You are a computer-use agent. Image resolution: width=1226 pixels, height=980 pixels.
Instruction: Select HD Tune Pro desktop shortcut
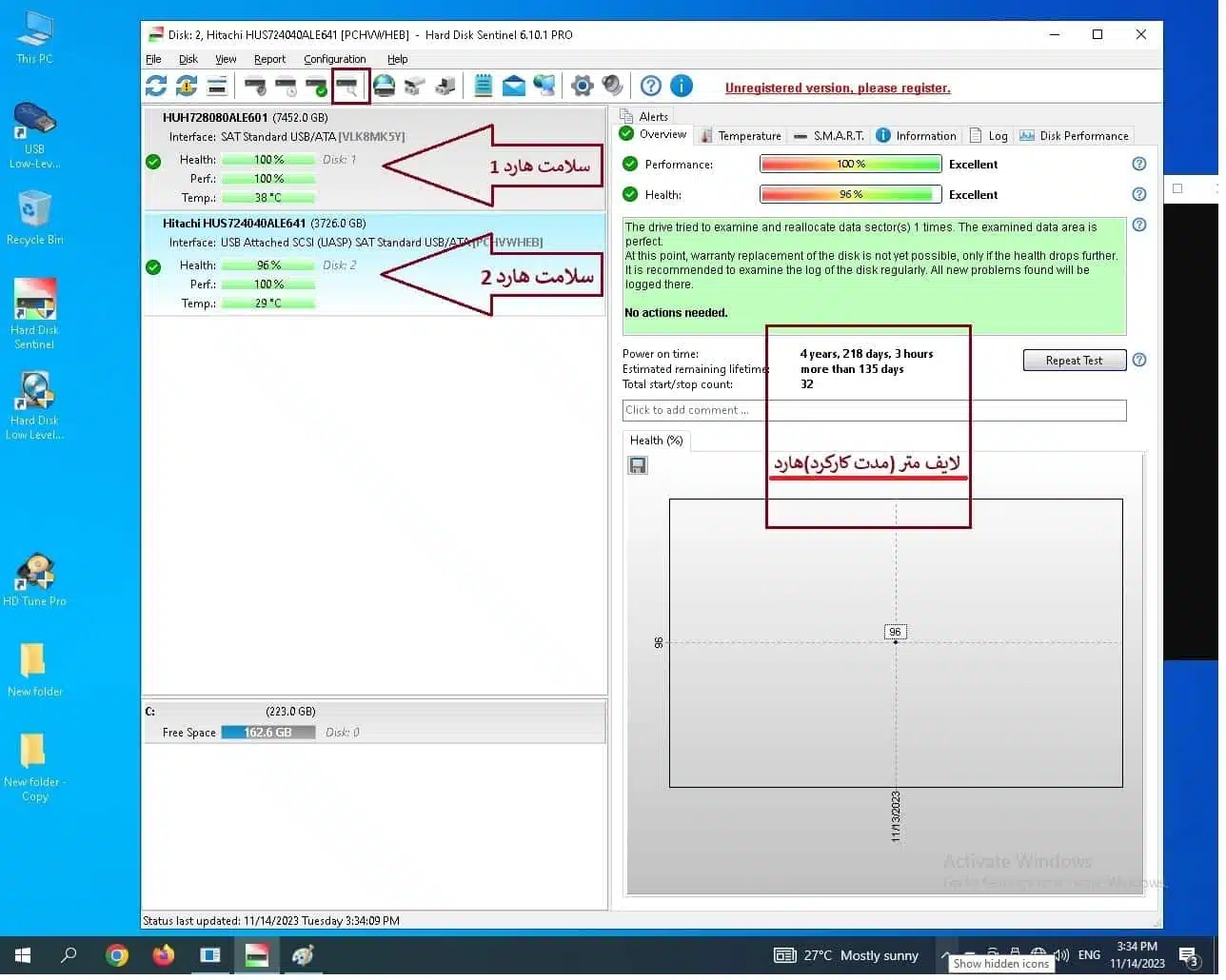tap(34, 579)
